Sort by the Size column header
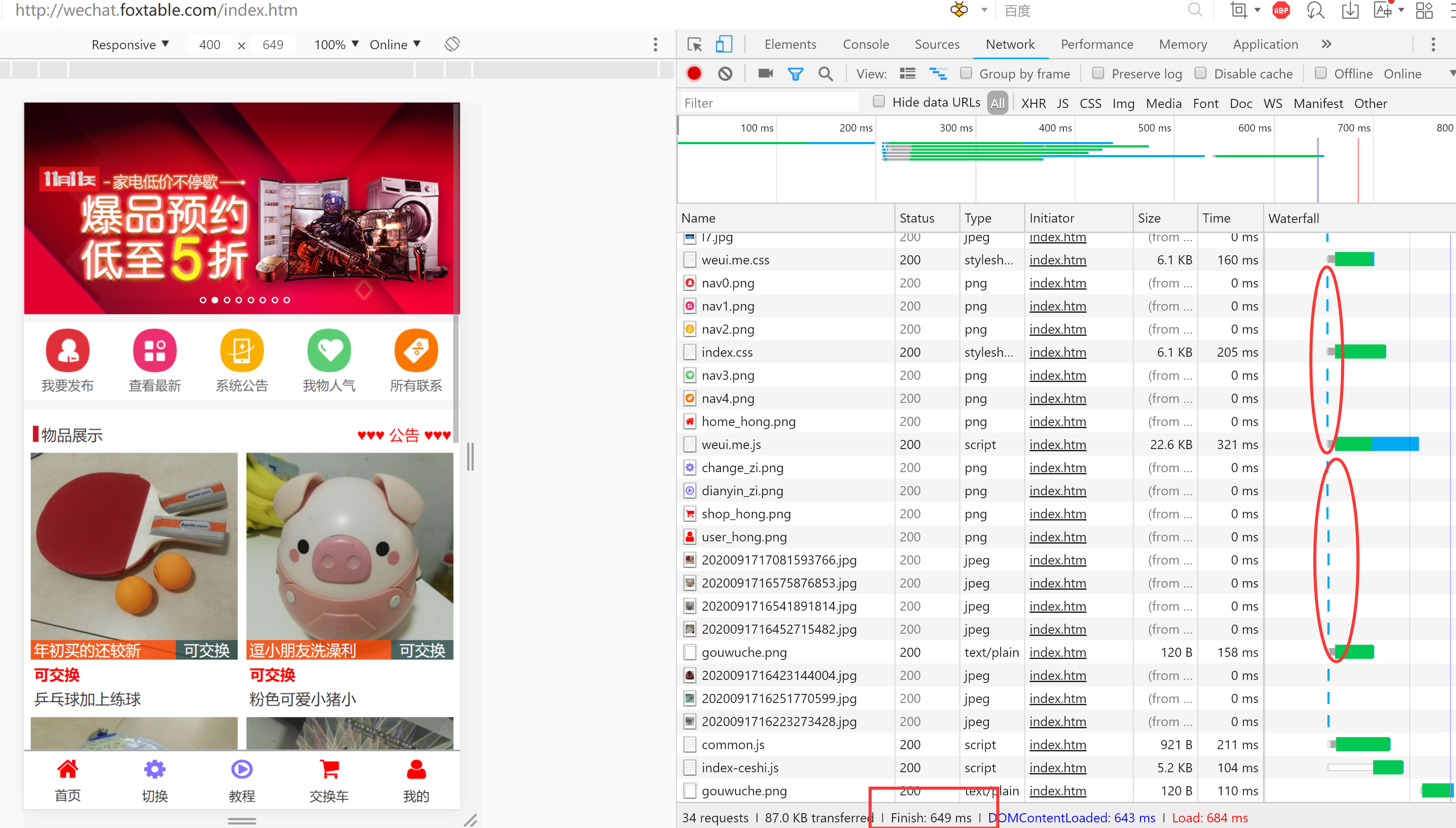Screen dimensions: 1456x828 pos(1165,218)
